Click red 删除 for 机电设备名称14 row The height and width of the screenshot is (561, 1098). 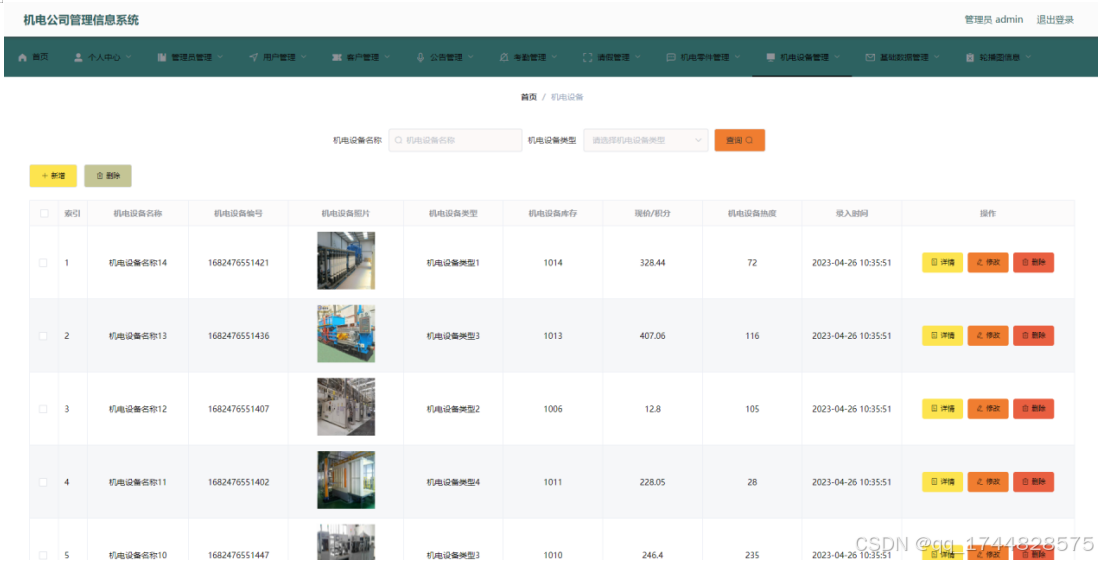click(1034, 263)
